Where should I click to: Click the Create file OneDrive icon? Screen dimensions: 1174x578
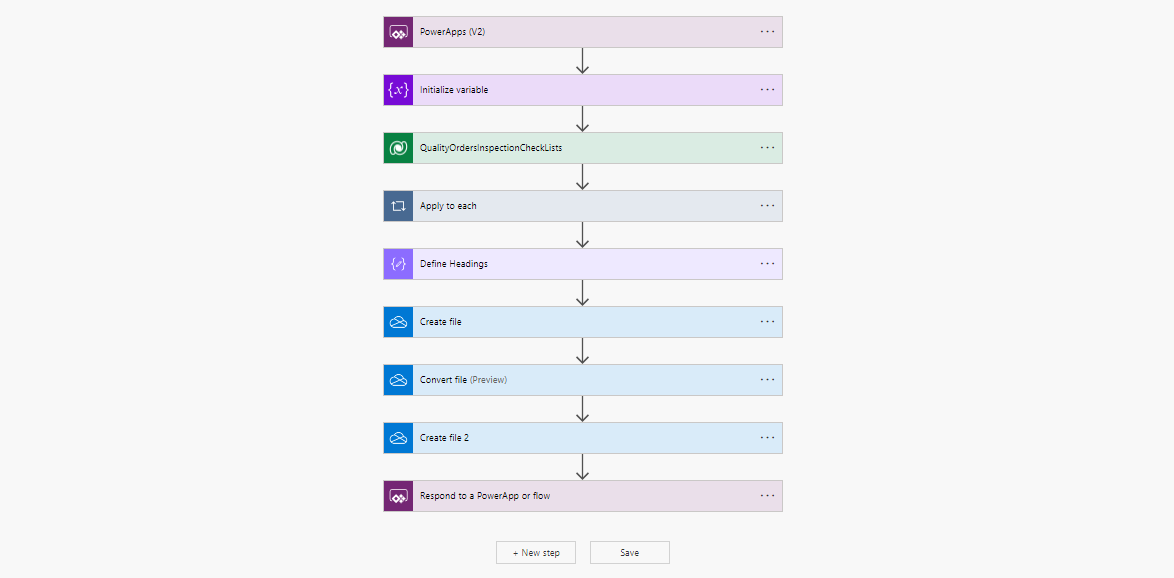[398, 322]
